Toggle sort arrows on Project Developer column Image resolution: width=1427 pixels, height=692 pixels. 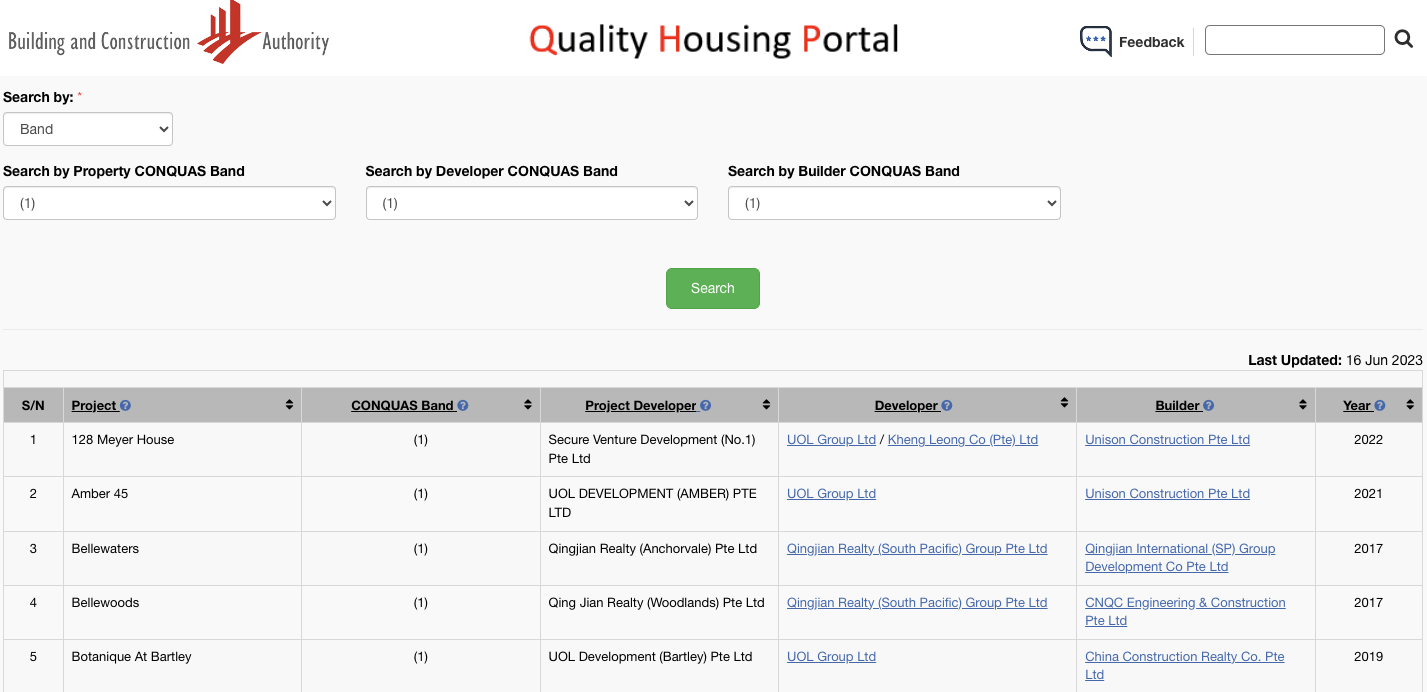coord(766,405)
